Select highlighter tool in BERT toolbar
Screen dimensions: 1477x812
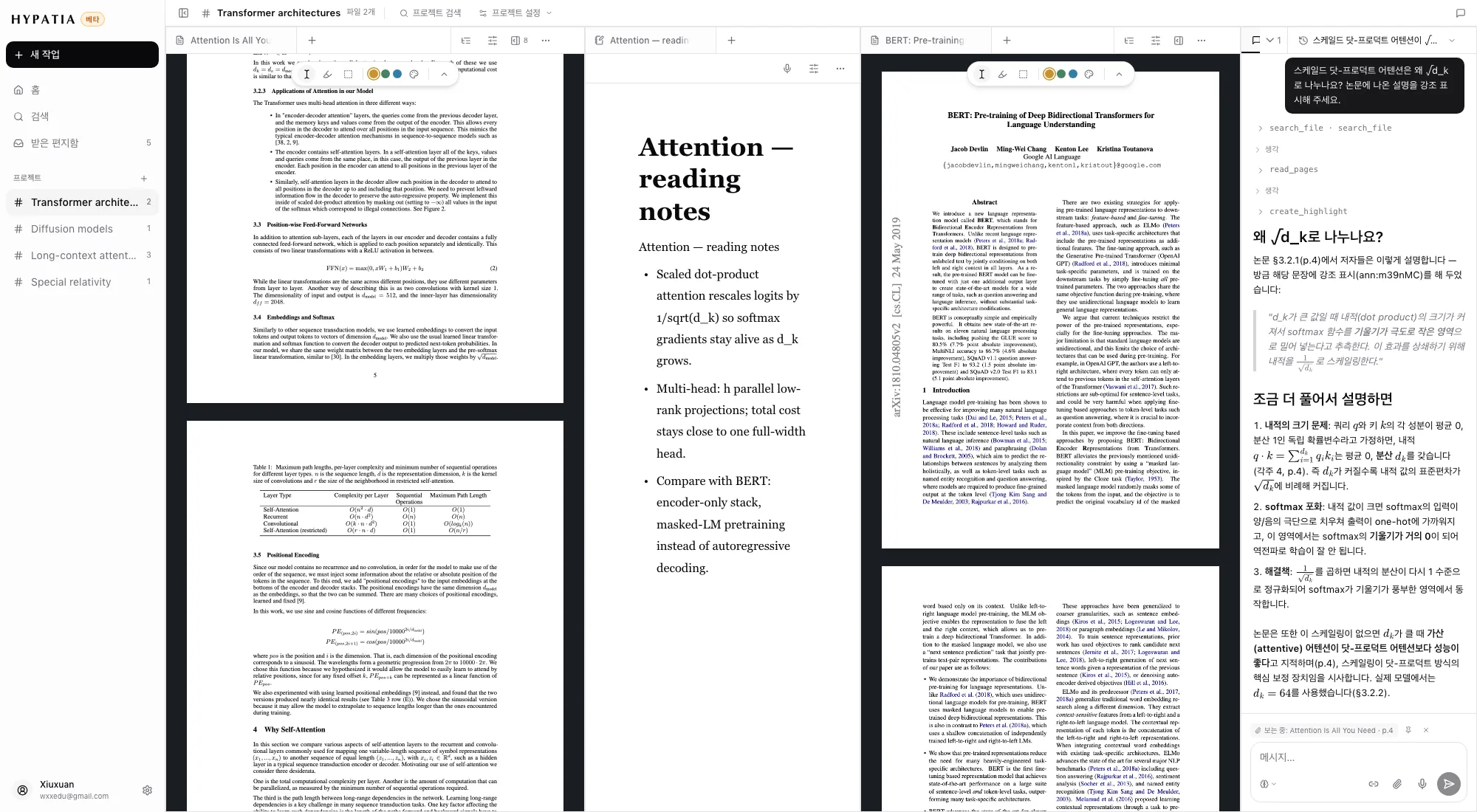pyautogui.click(x=1003, y=74)
